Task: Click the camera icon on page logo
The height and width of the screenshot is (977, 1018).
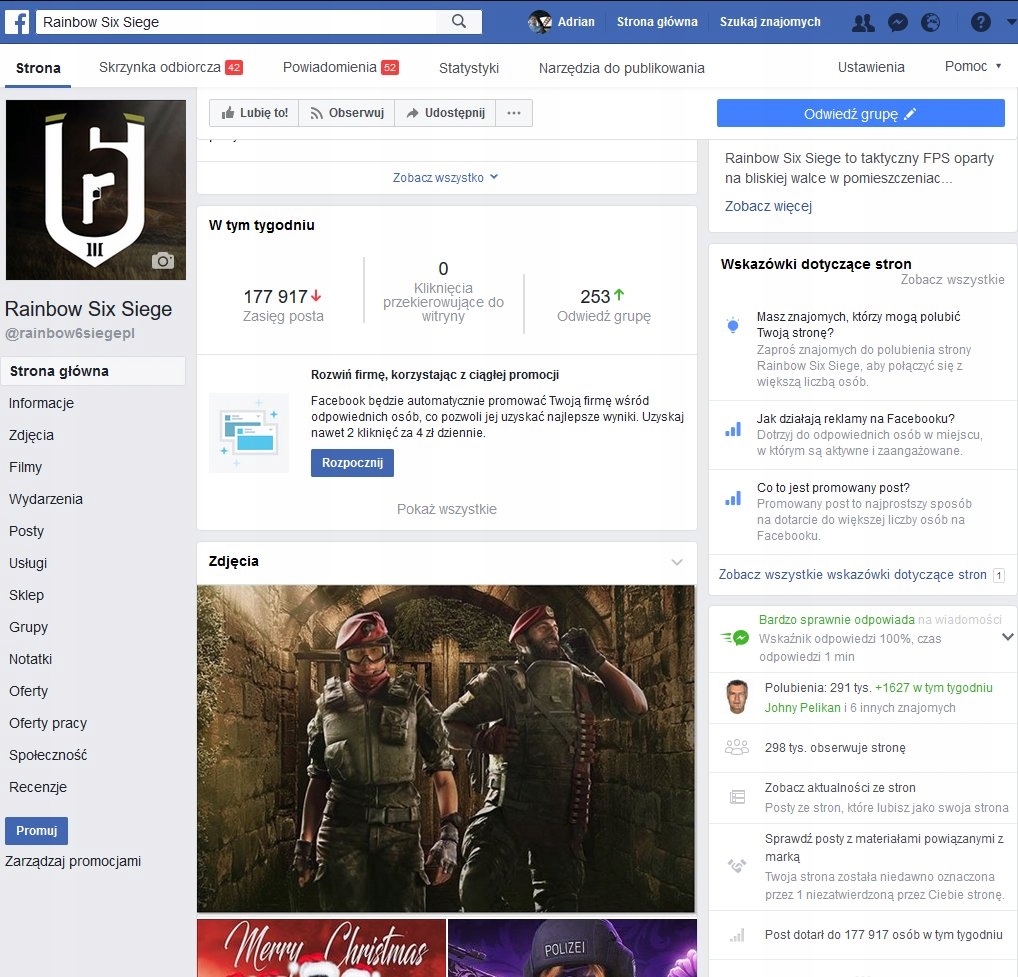Action: (x=163, y=260)
